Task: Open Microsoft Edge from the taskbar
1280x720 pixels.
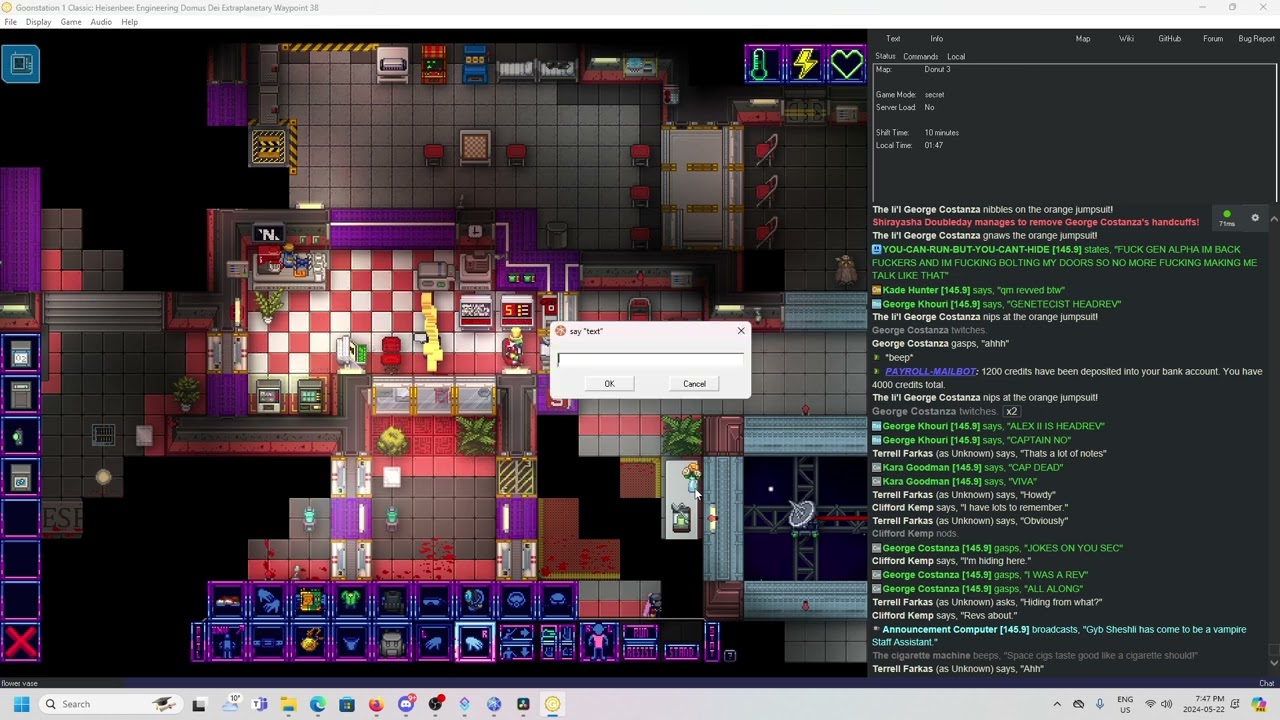Action: [317, 704]
